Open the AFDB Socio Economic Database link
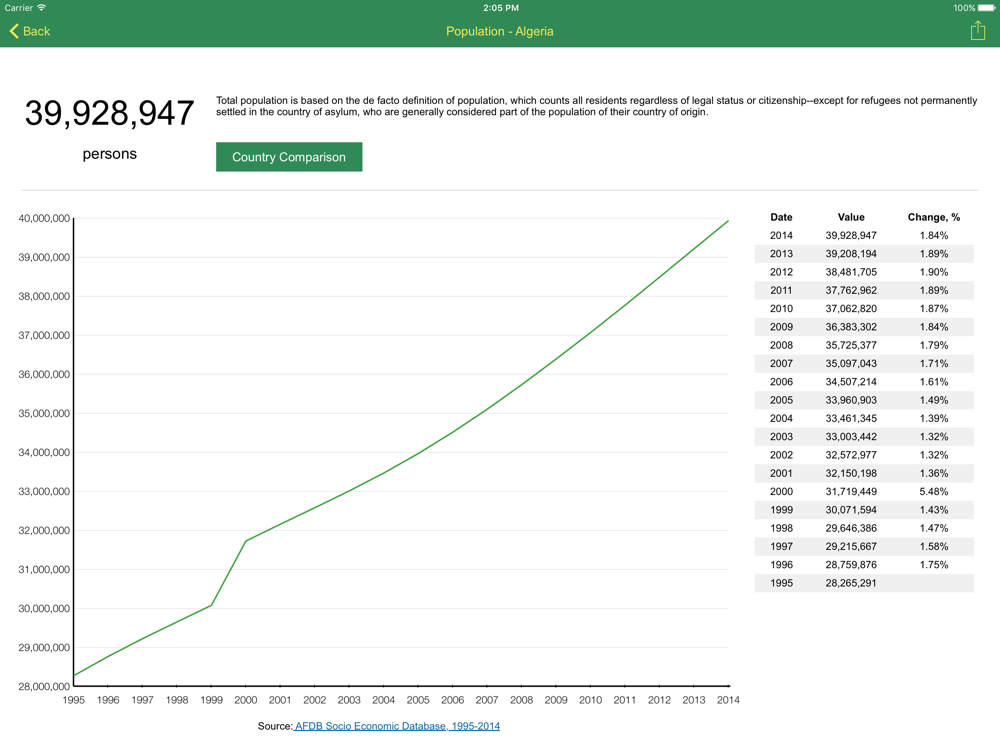Image resolution: width=1000 pixels, height=750 pixels. [397, 726]
